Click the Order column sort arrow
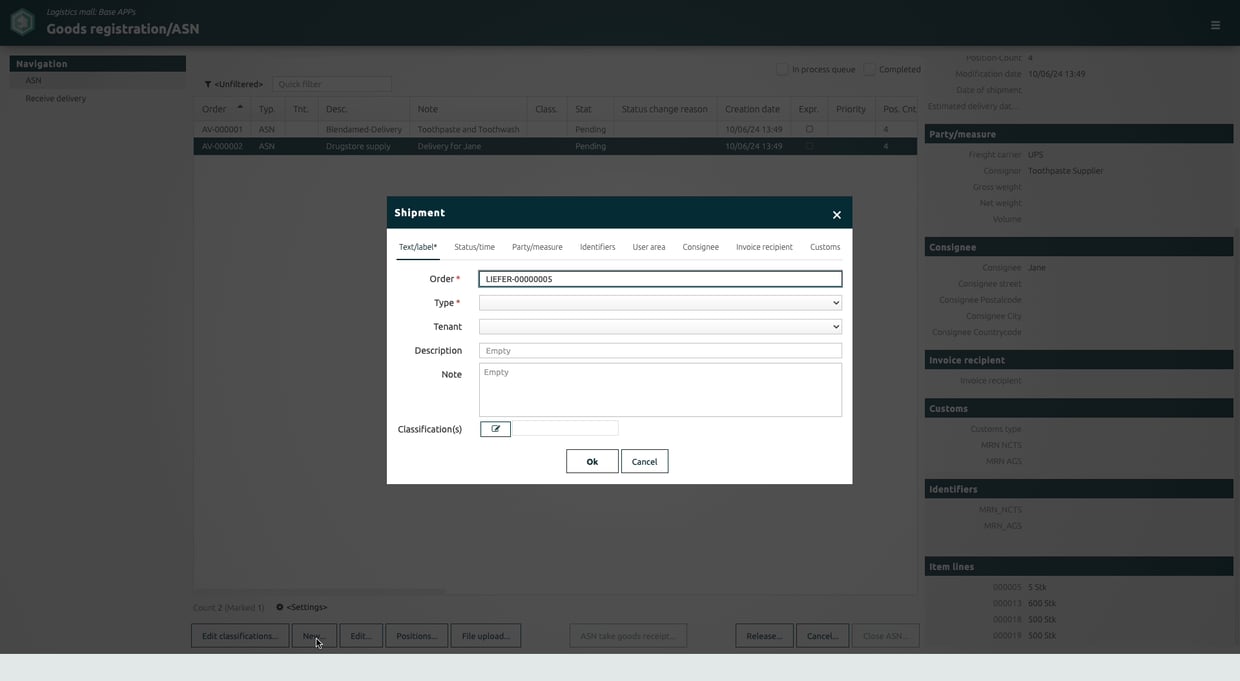1240x681 pixels. (240, 107)
